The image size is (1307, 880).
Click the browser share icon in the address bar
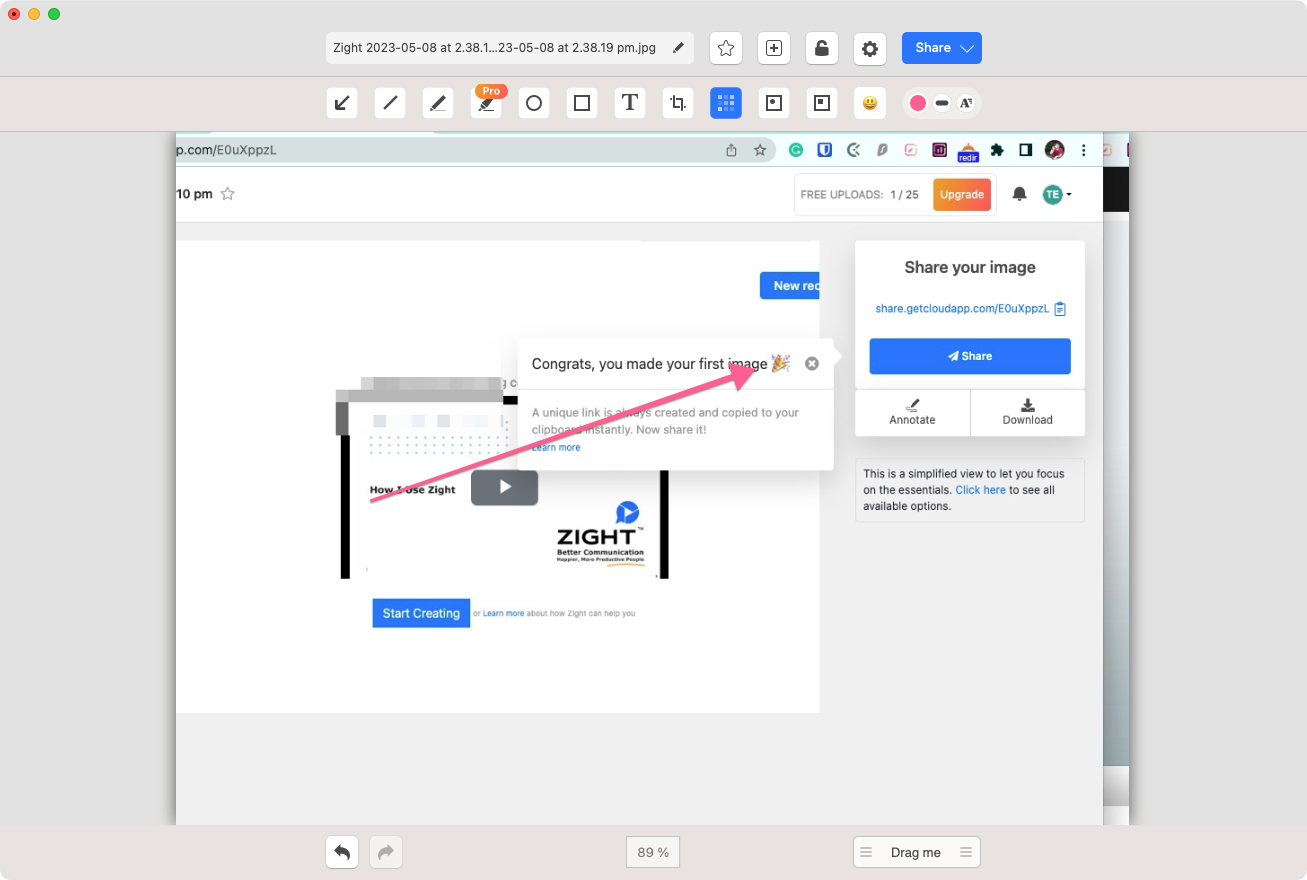pyautogui.click(x=732, y=150)
